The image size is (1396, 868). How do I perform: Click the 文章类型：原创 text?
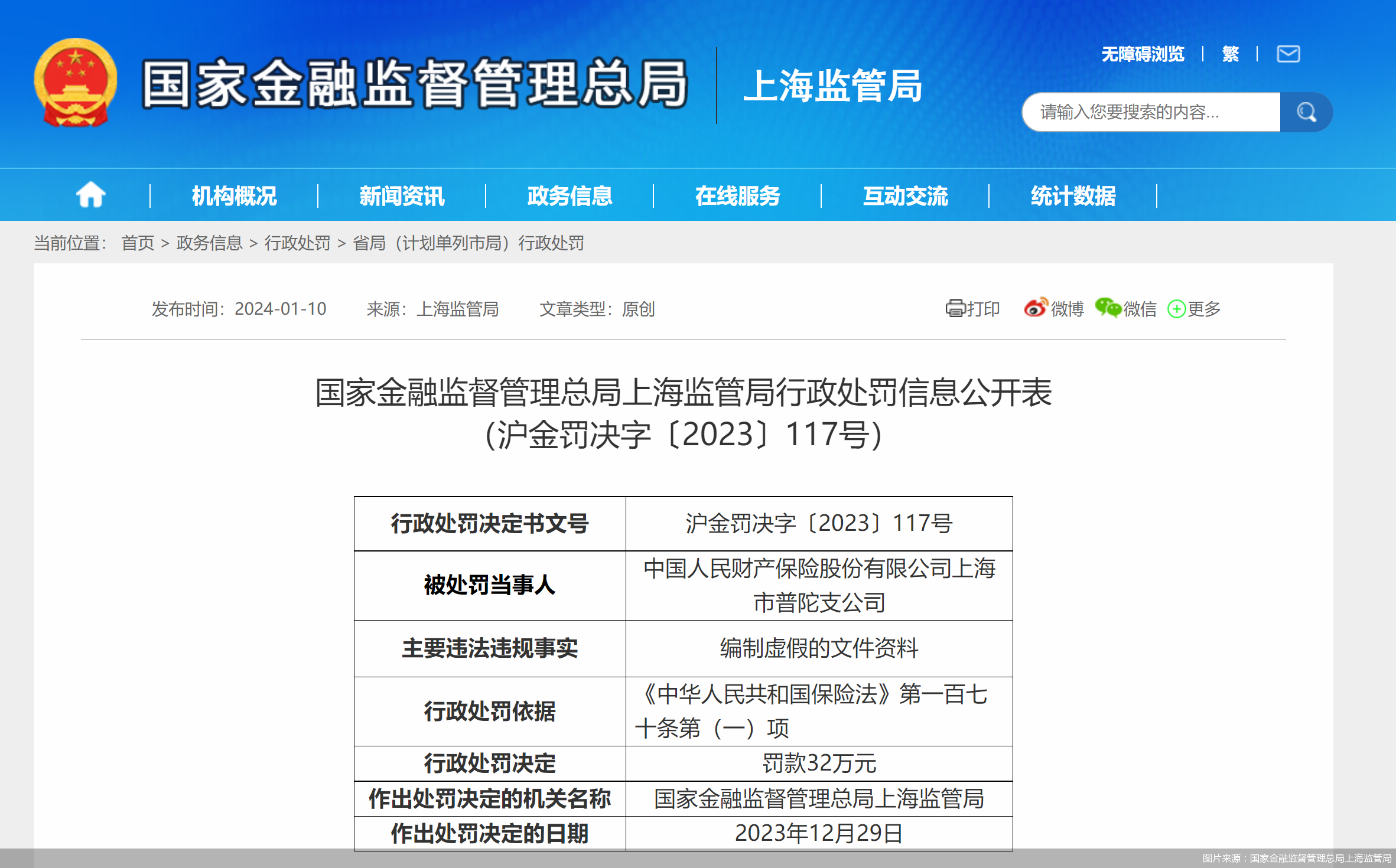pos(597,308)
